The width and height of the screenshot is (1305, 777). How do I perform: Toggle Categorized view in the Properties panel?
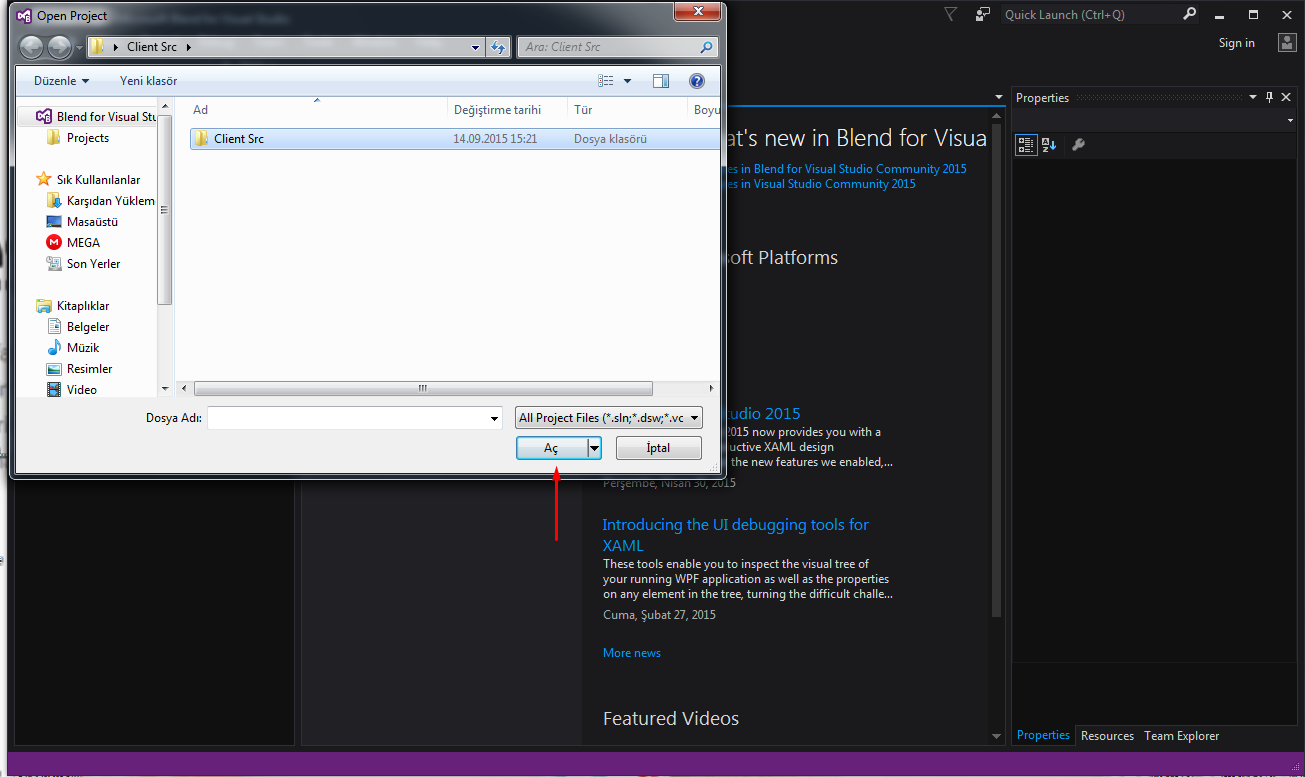tap(1026, 144)
